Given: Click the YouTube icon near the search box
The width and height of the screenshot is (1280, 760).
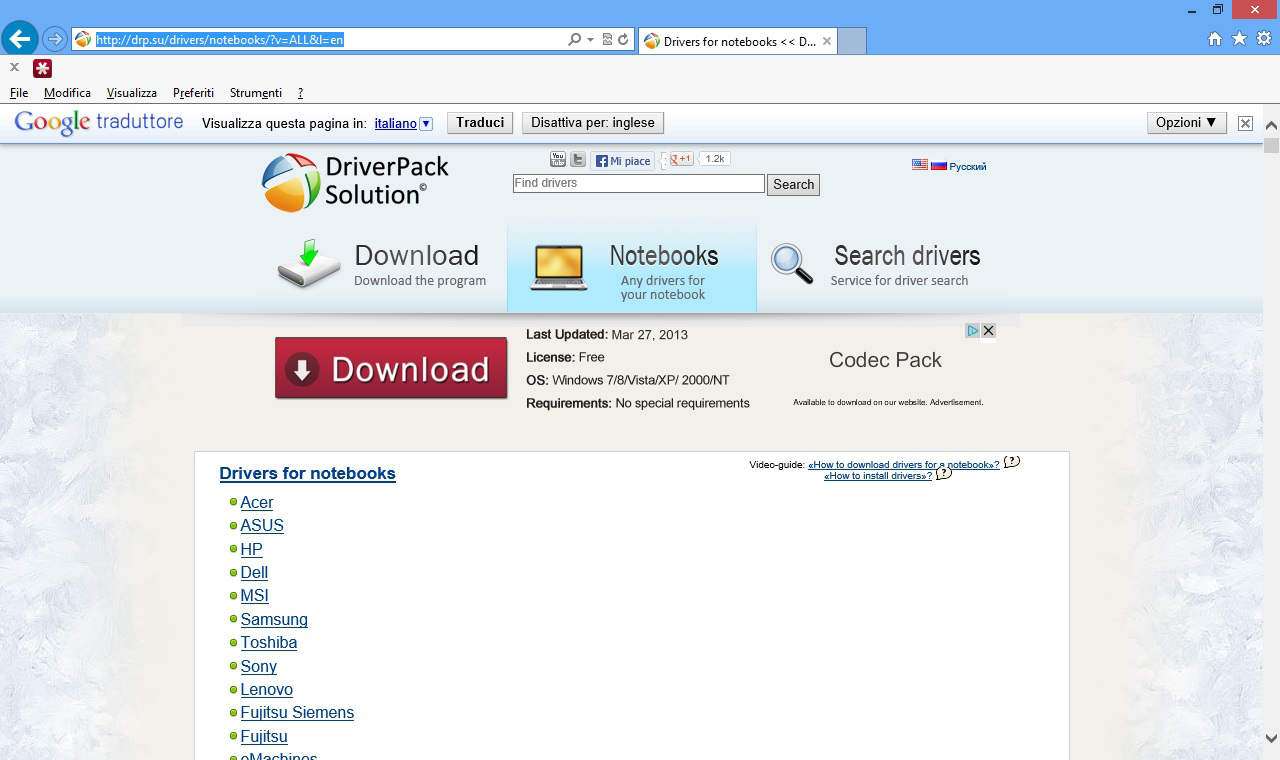Looking at the screenshot, I should click(x=558, y=158).
